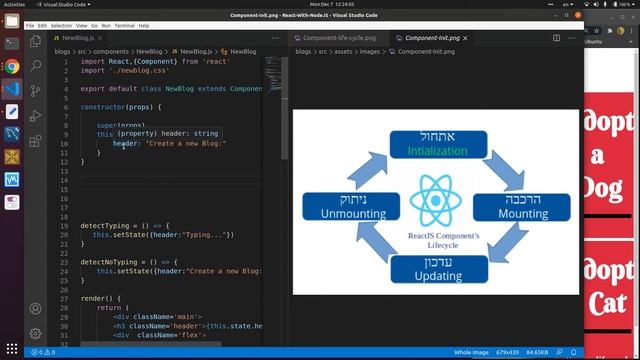Change zoom via 'Whole Image' status item
The image size is (640, 360).
pos(471,352)
